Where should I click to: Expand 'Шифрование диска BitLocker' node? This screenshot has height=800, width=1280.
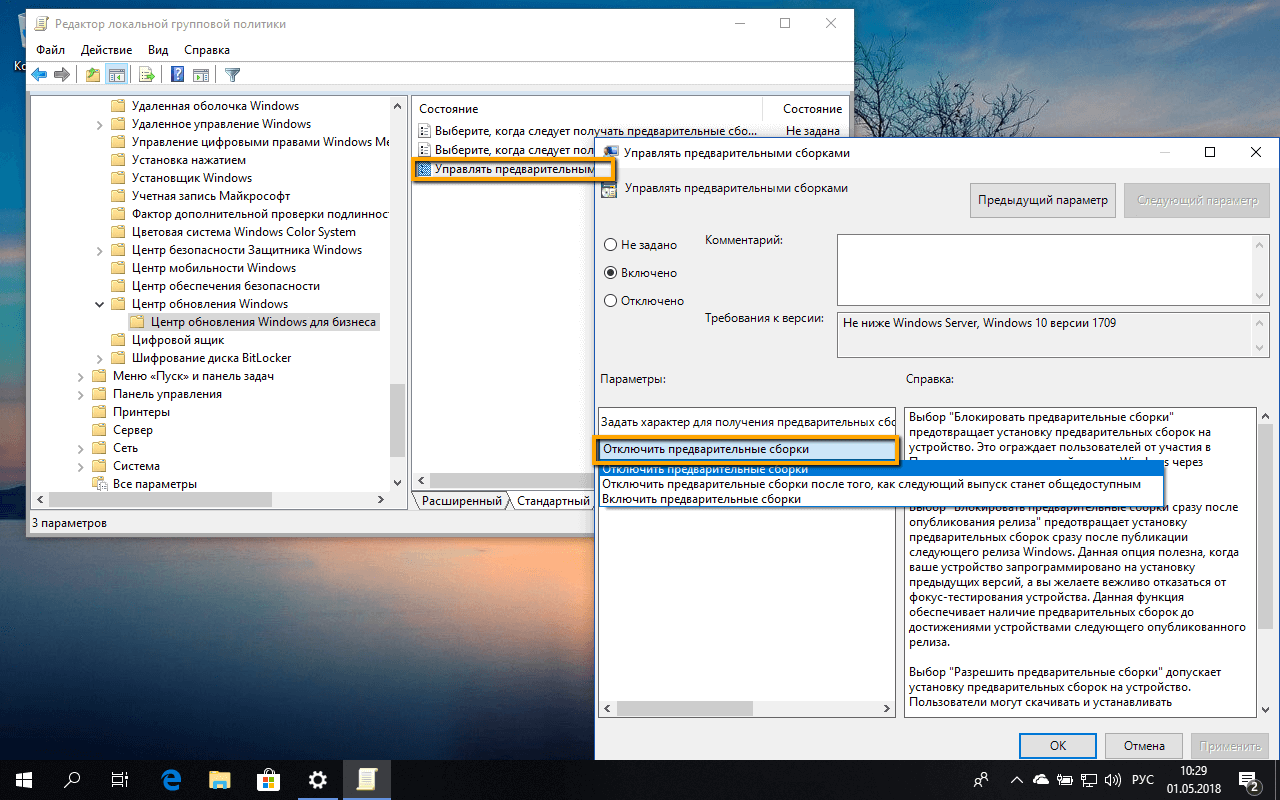click(99, 358)
